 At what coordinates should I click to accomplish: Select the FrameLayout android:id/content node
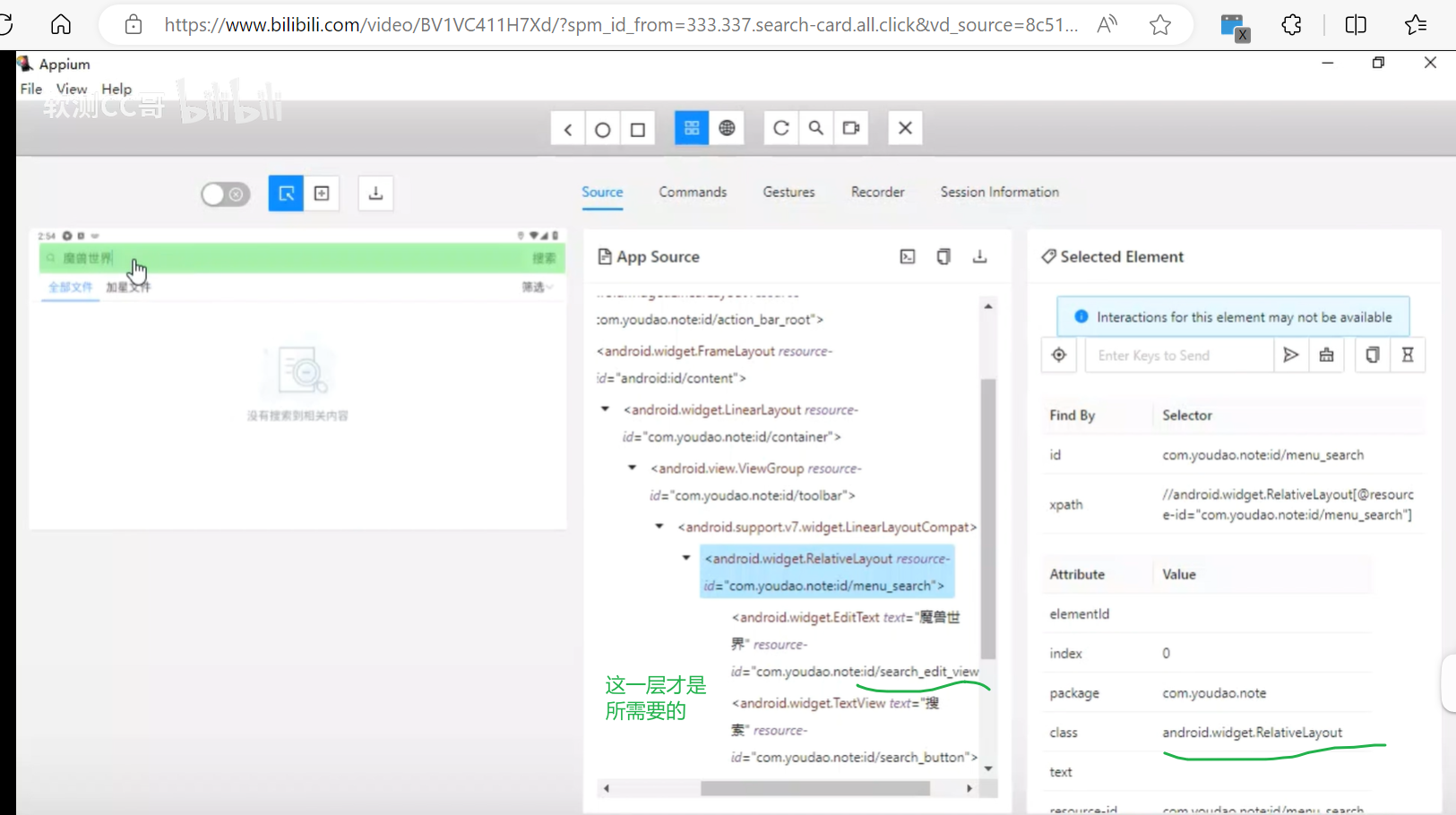(x=715, y=365)
